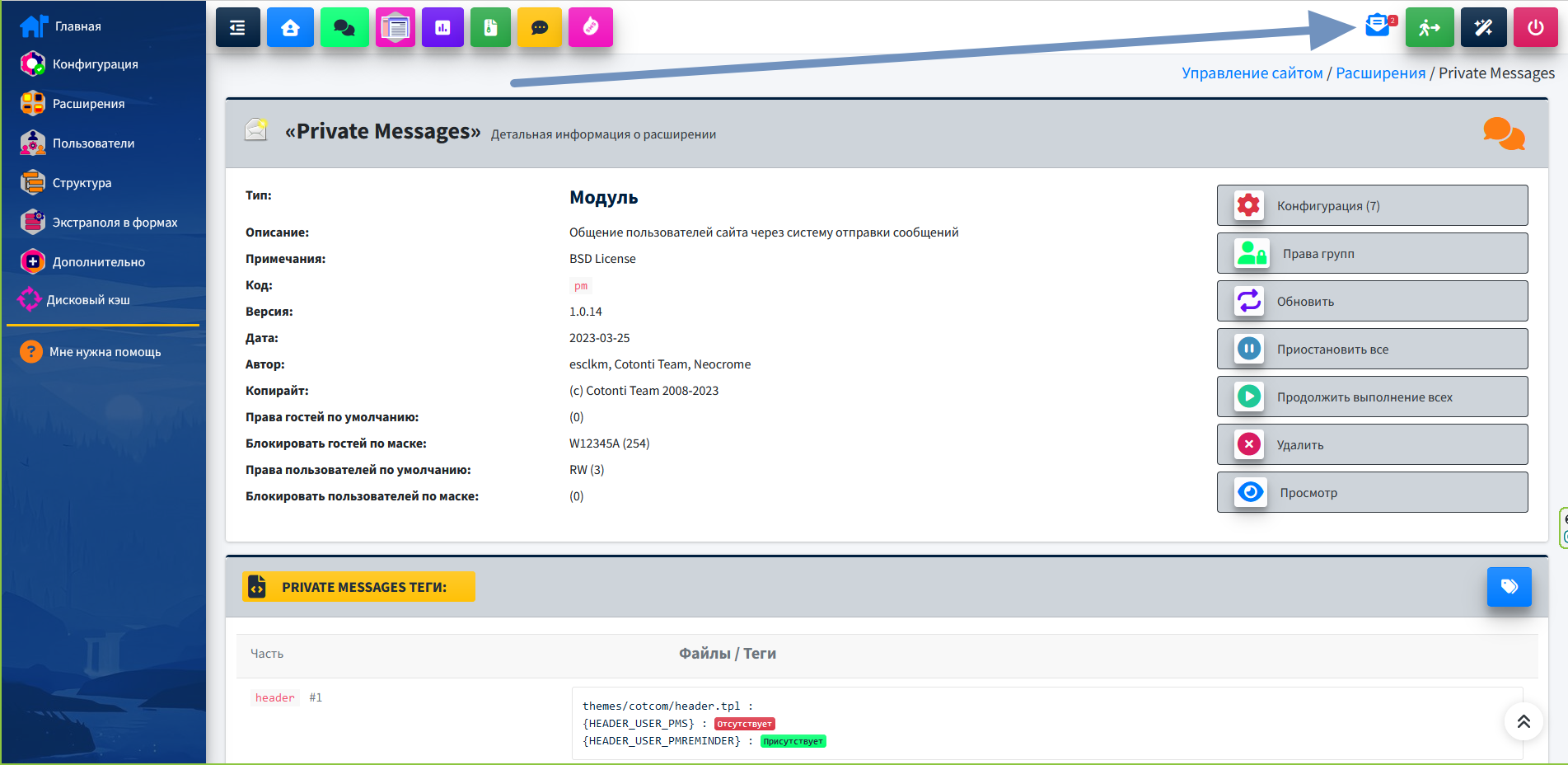Screen dimensions: 1568x765
Task: Open Конфигурация (7) for the module
Action: [x=1372, y=205]
